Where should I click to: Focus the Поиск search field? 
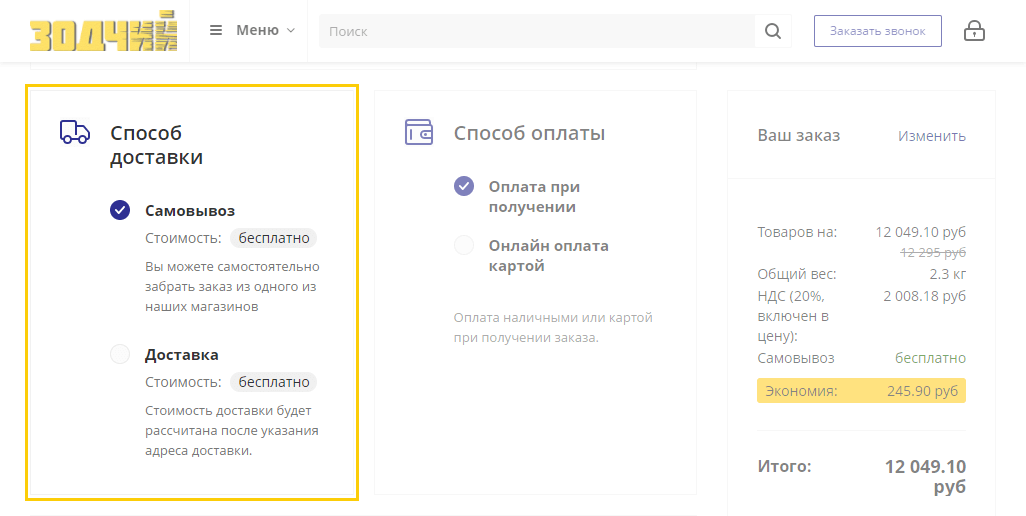point(536,31)
